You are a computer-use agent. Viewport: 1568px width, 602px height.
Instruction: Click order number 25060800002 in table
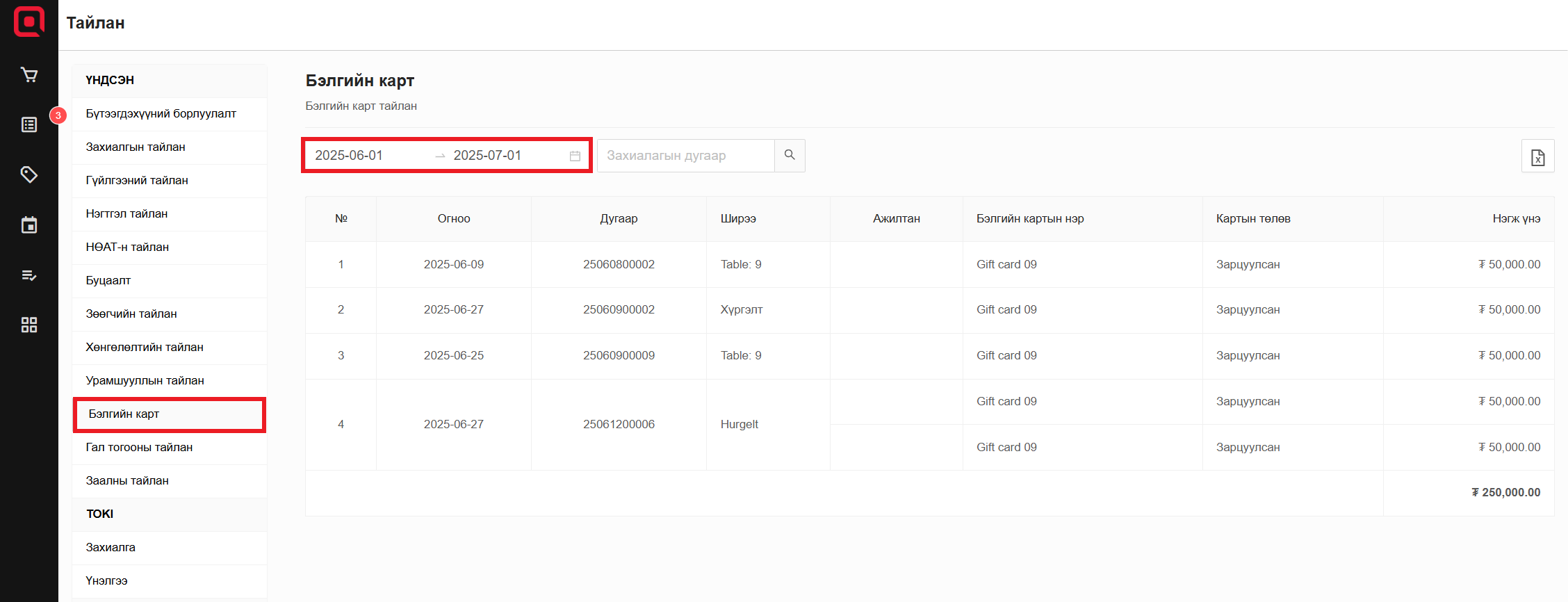pos(619,264)
